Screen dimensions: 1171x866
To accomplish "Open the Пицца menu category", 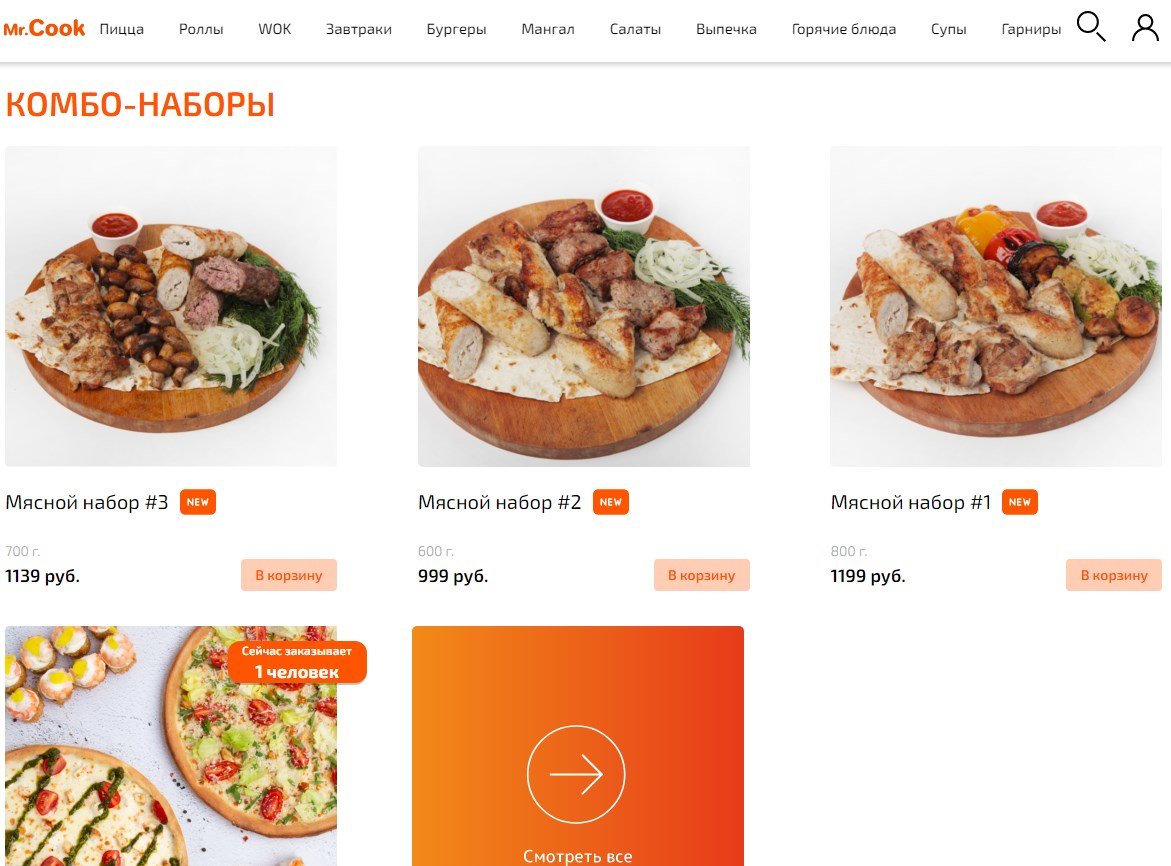I will coord(122,29).
